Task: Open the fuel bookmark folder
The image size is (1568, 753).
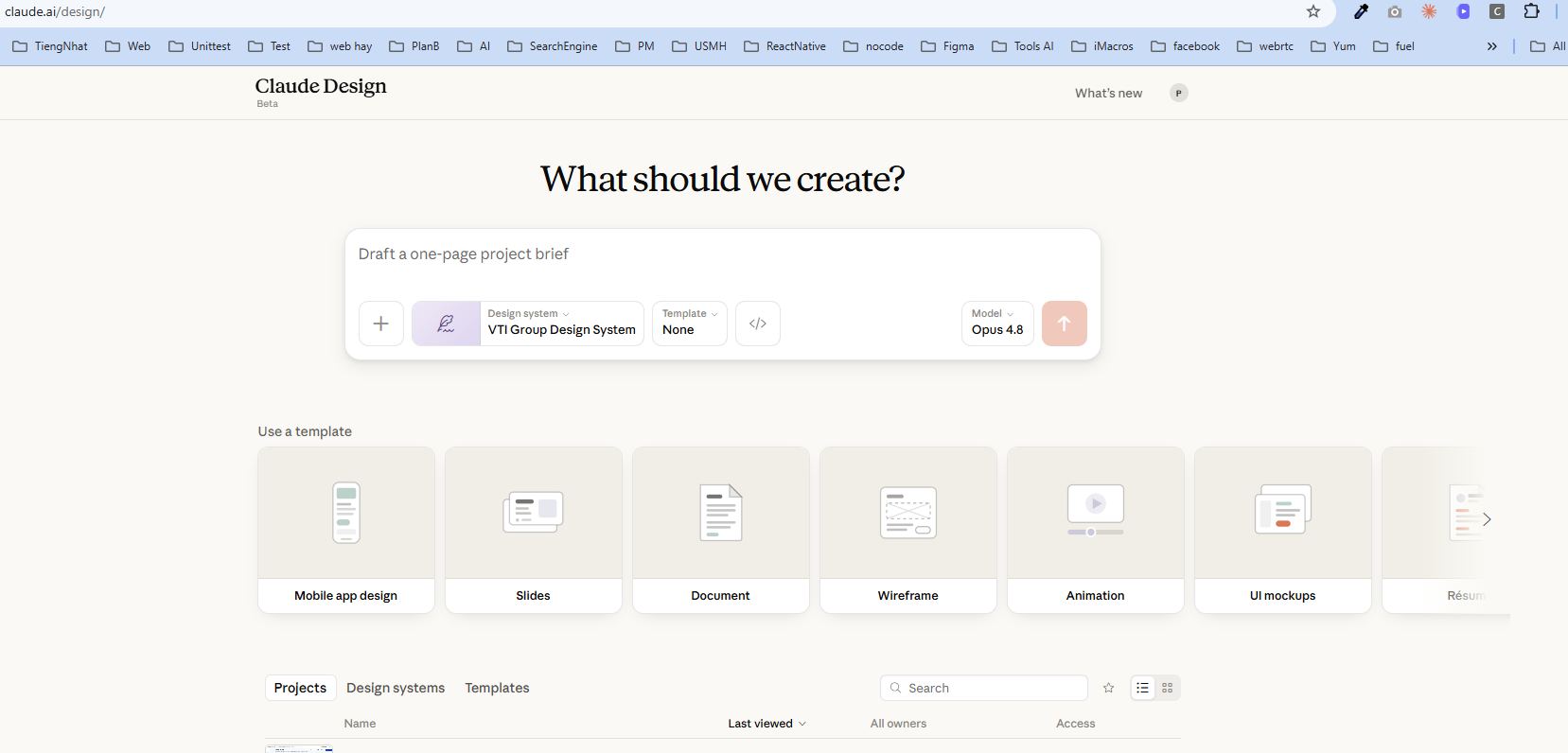Action: click(1394, 46)
